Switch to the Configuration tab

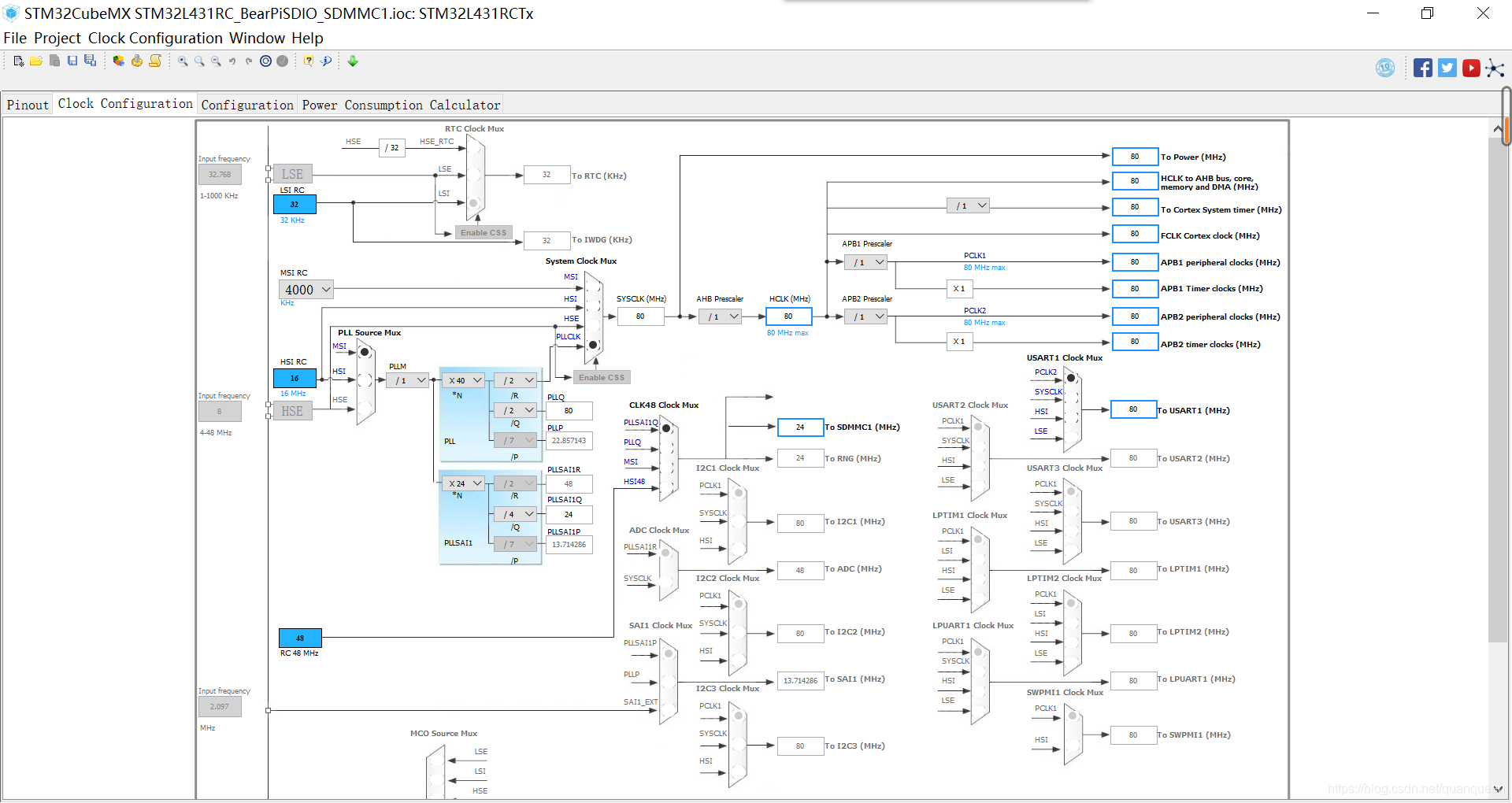click(x=247, y=105)
